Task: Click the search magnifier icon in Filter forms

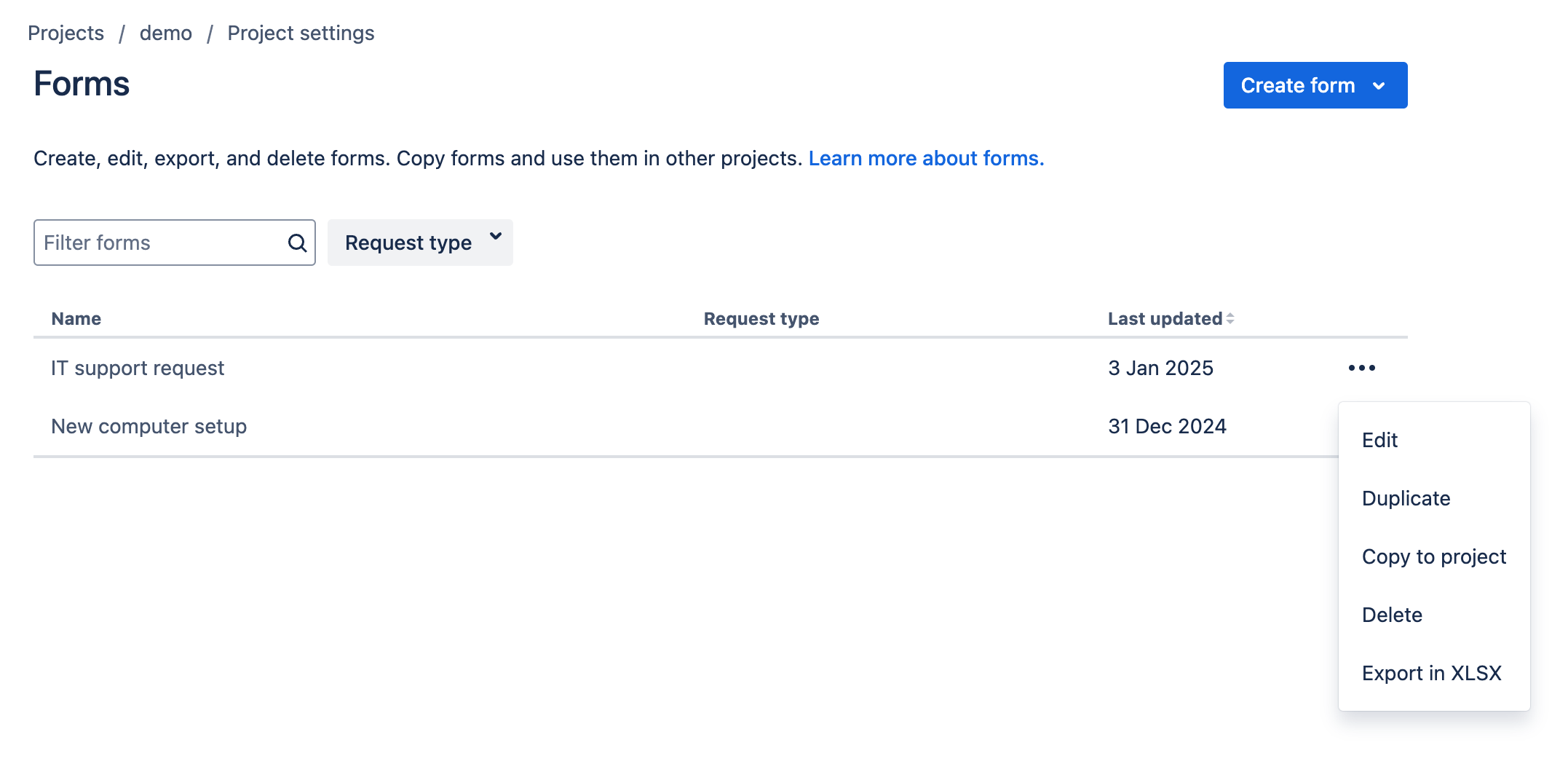Action: 297,243
